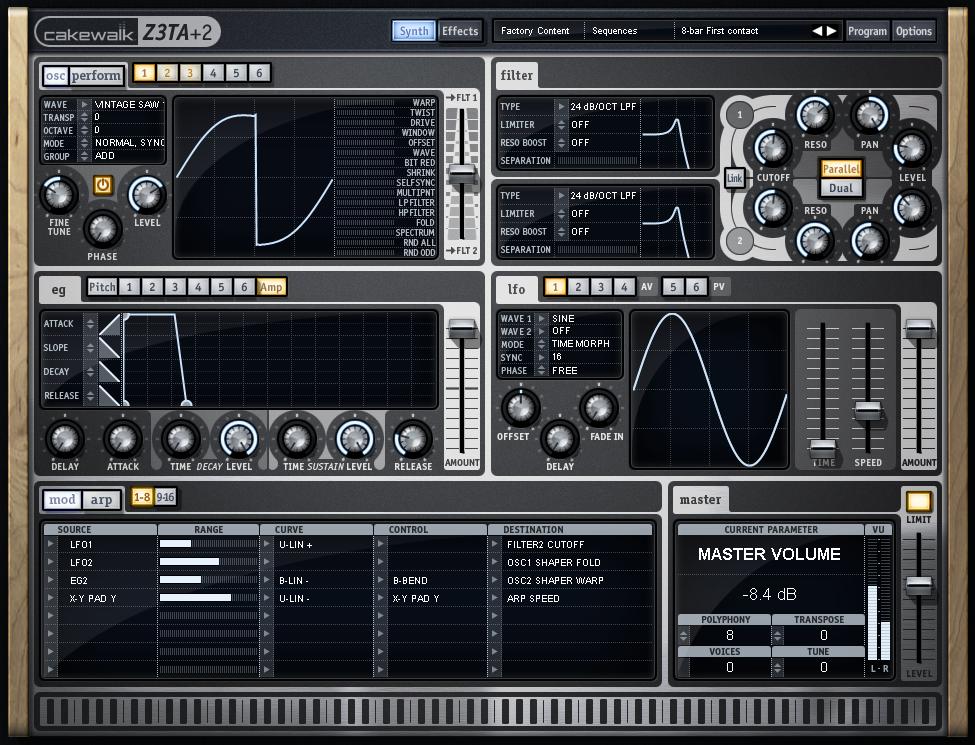Toggle the master Limit button

pos(918,502)
